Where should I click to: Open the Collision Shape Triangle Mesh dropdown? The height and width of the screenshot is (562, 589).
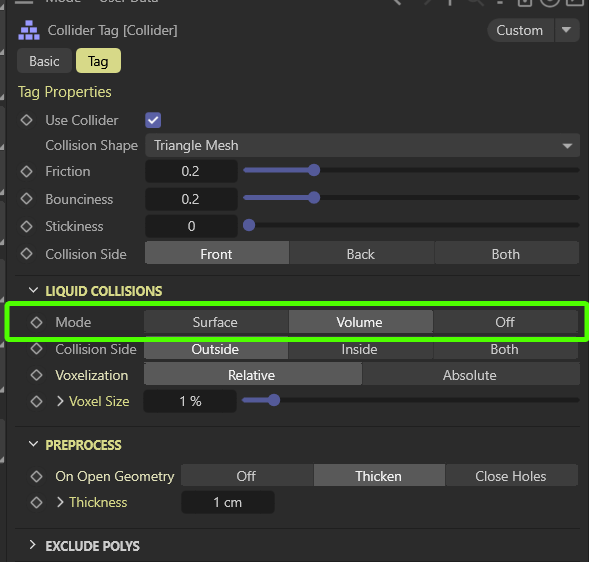coord(362,145)
